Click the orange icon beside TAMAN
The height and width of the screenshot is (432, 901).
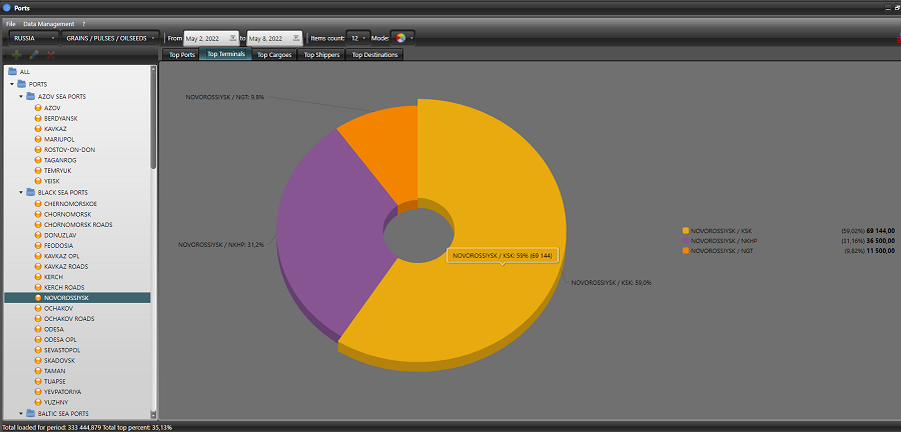pyautogui.click(x=38, y=371)
